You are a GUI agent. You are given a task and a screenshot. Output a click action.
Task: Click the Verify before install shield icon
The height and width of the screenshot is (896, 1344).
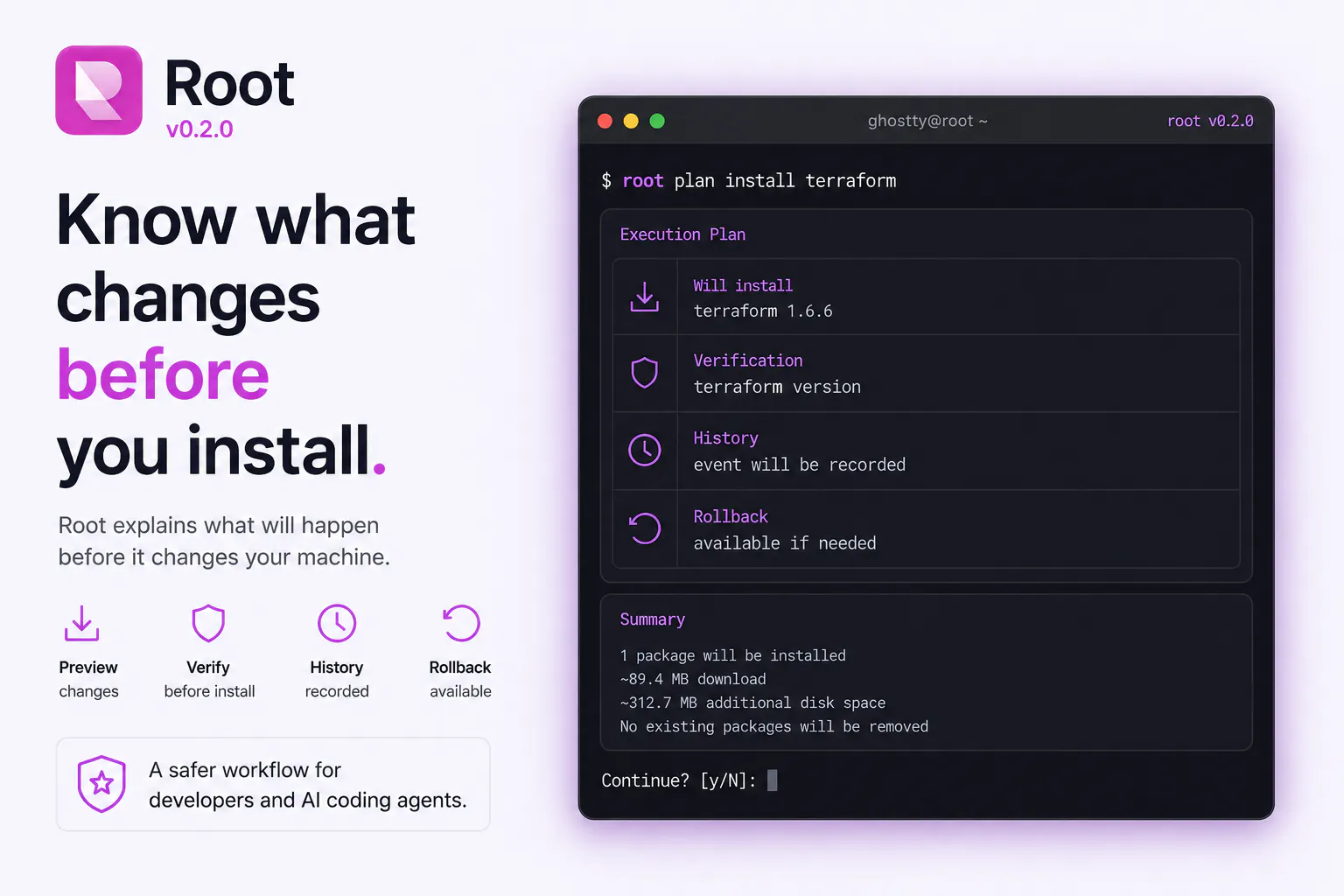click(208, 623)
